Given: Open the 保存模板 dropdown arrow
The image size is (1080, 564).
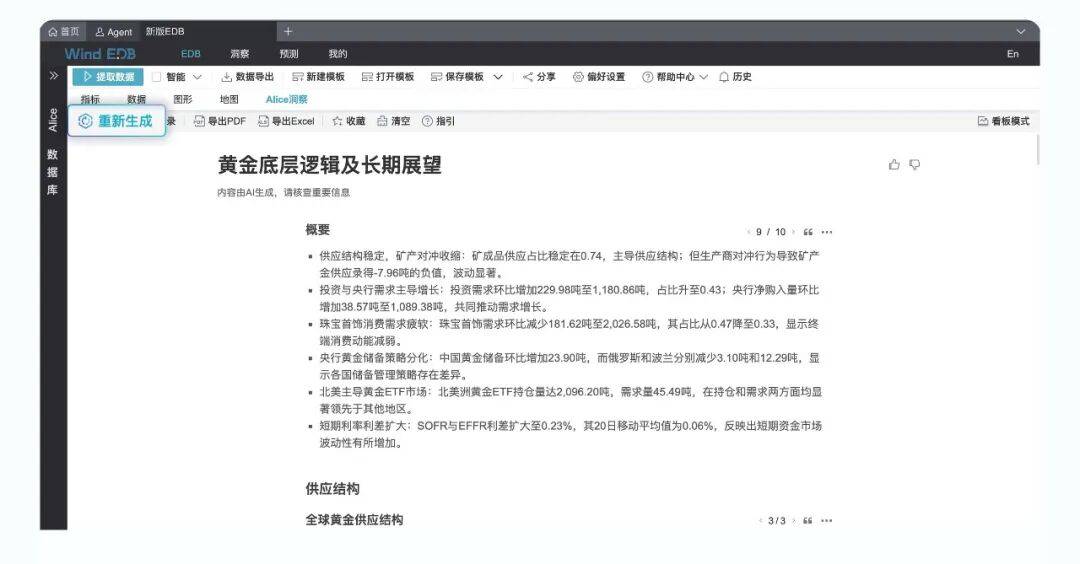Looking at the screenshot, I should 498,77.
